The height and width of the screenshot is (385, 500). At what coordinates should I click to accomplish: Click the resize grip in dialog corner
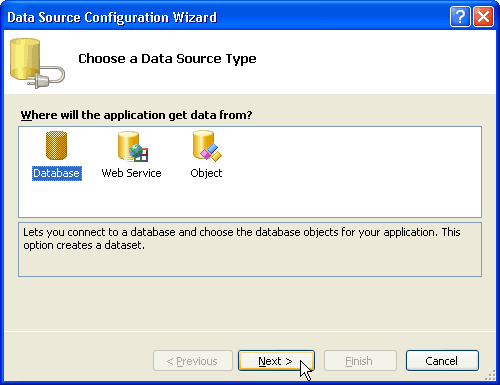(x=490, y=375)
